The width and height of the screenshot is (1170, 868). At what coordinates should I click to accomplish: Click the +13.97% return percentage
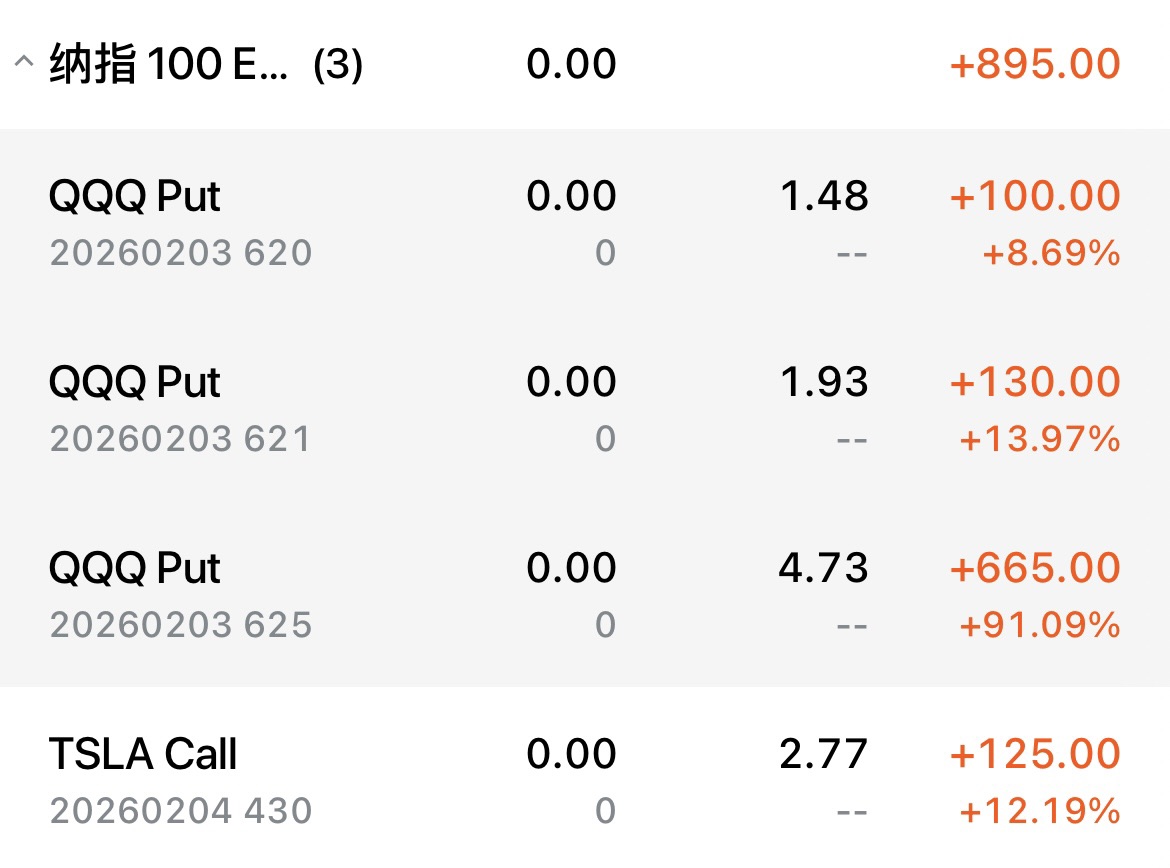tap(1040, 439)
